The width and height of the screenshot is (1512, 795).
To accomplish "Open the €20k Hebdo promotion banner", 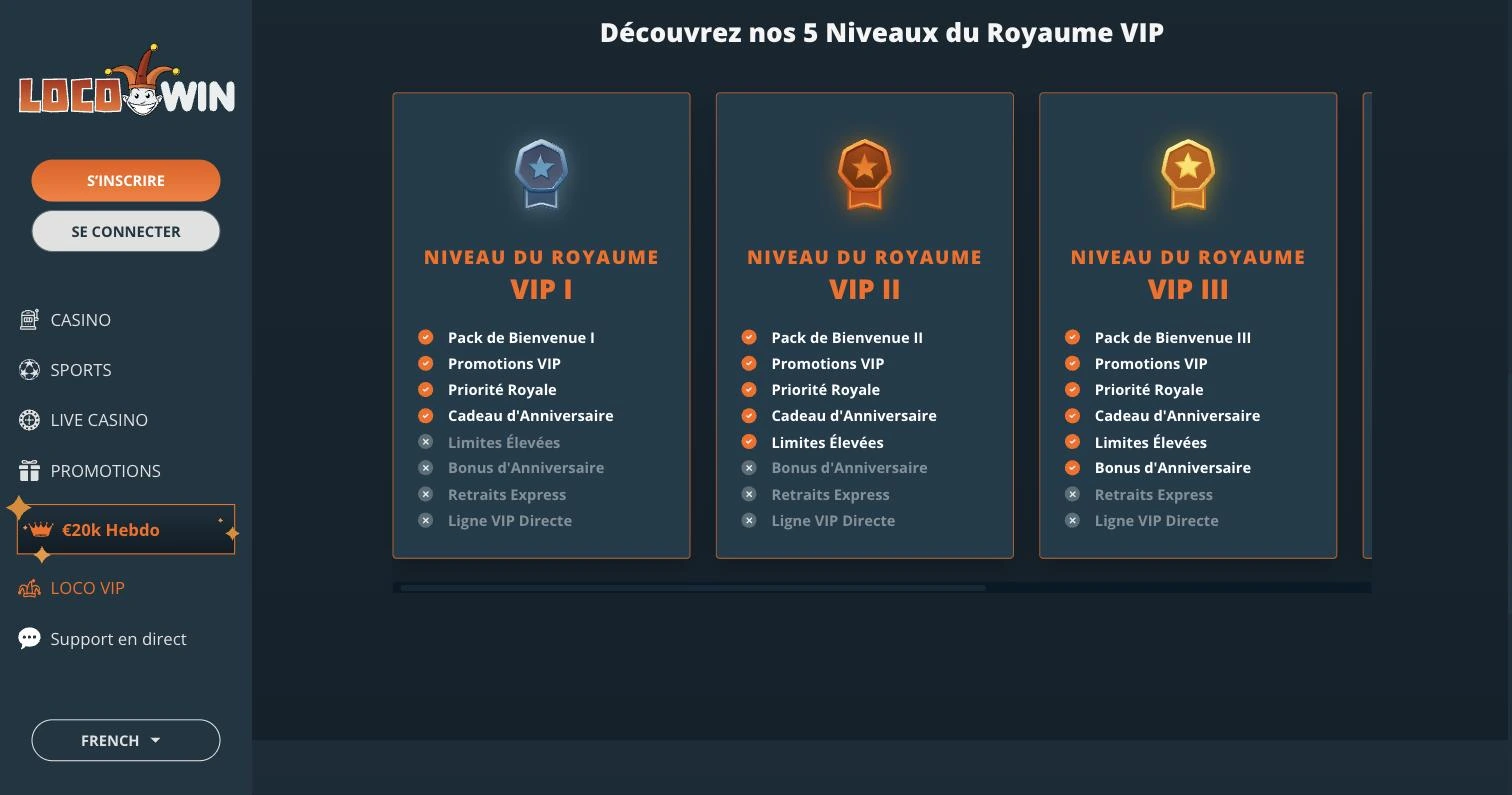I will pos(126,529).
